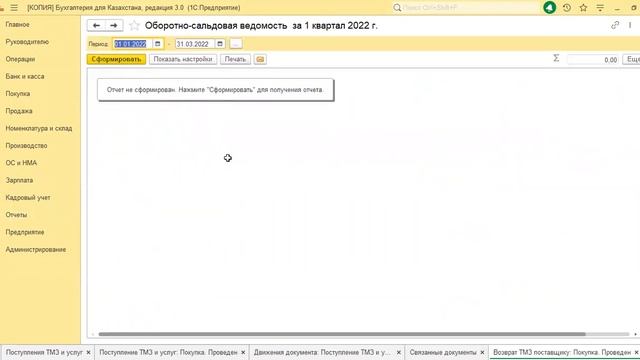The image size is (640, 360).
Task: Open Покупка section
Action: tap(18, 93)
